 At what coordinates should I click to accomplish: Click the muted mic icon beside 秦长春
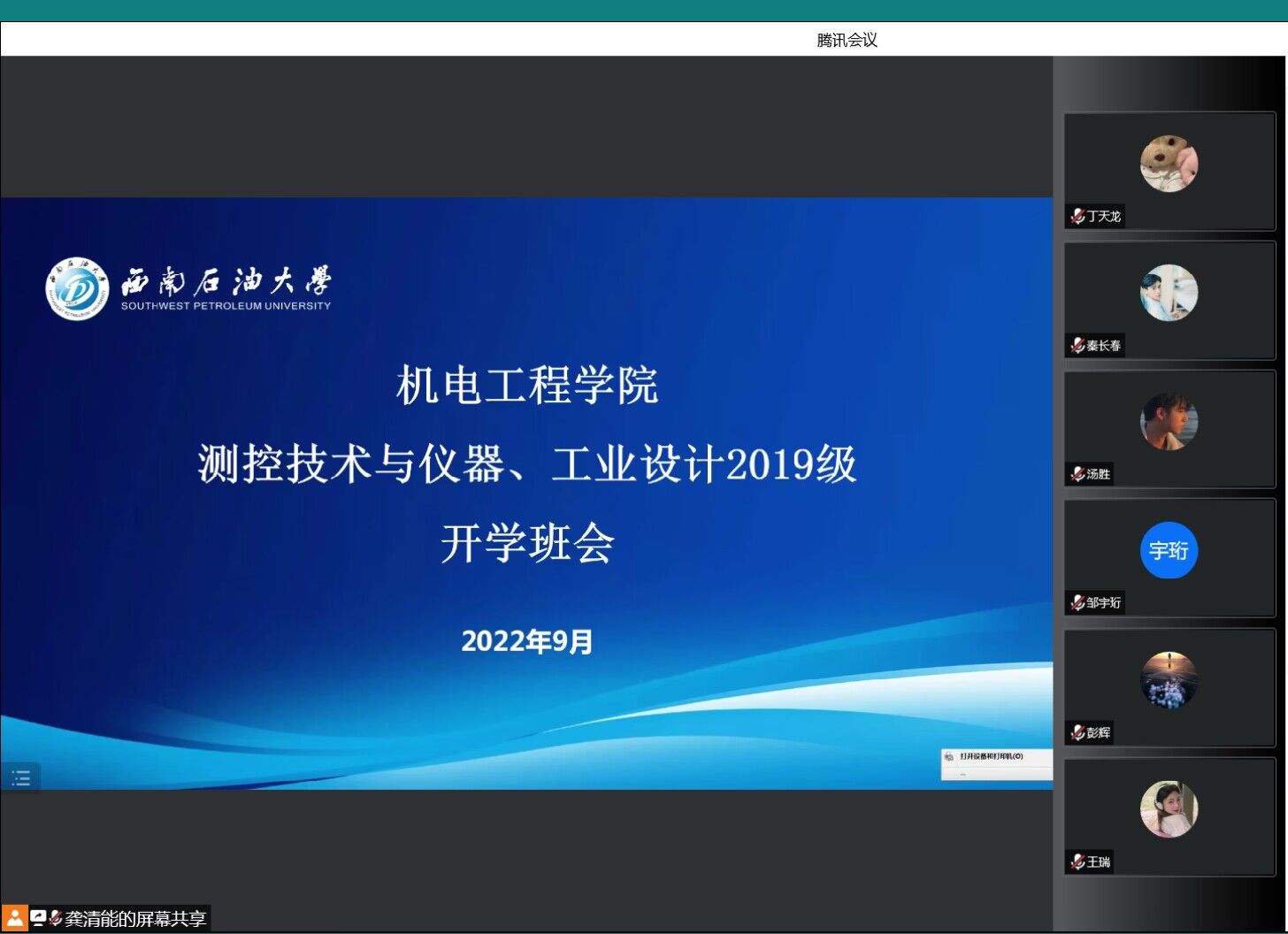[x=1077, y=346]
